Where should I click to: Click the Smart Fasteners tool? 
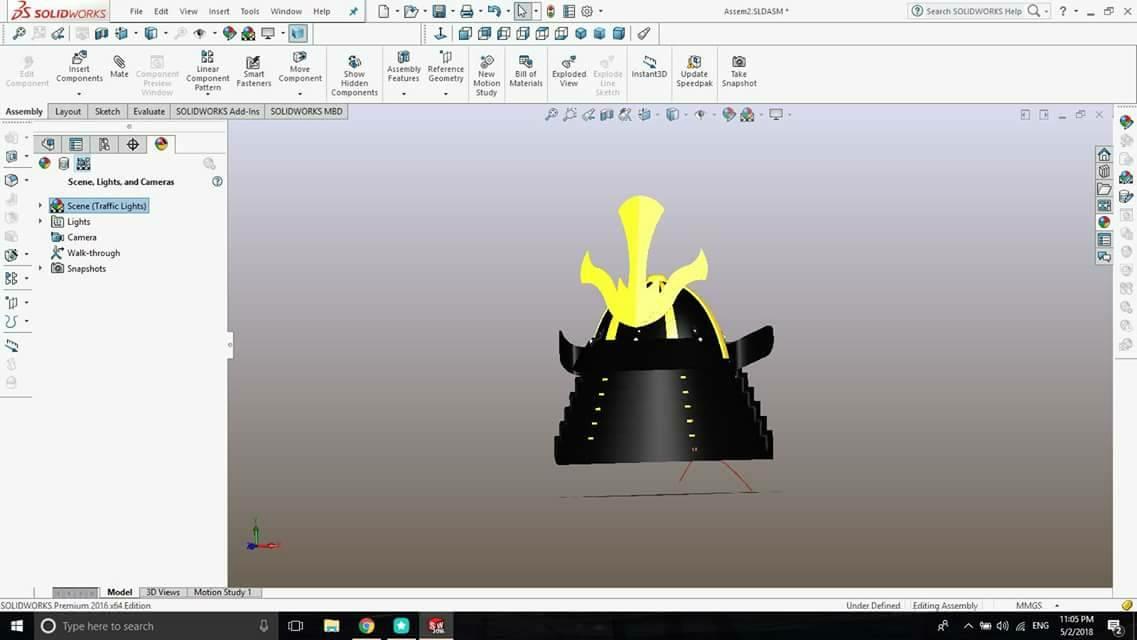pyautogui.click(x=253, y=72)
